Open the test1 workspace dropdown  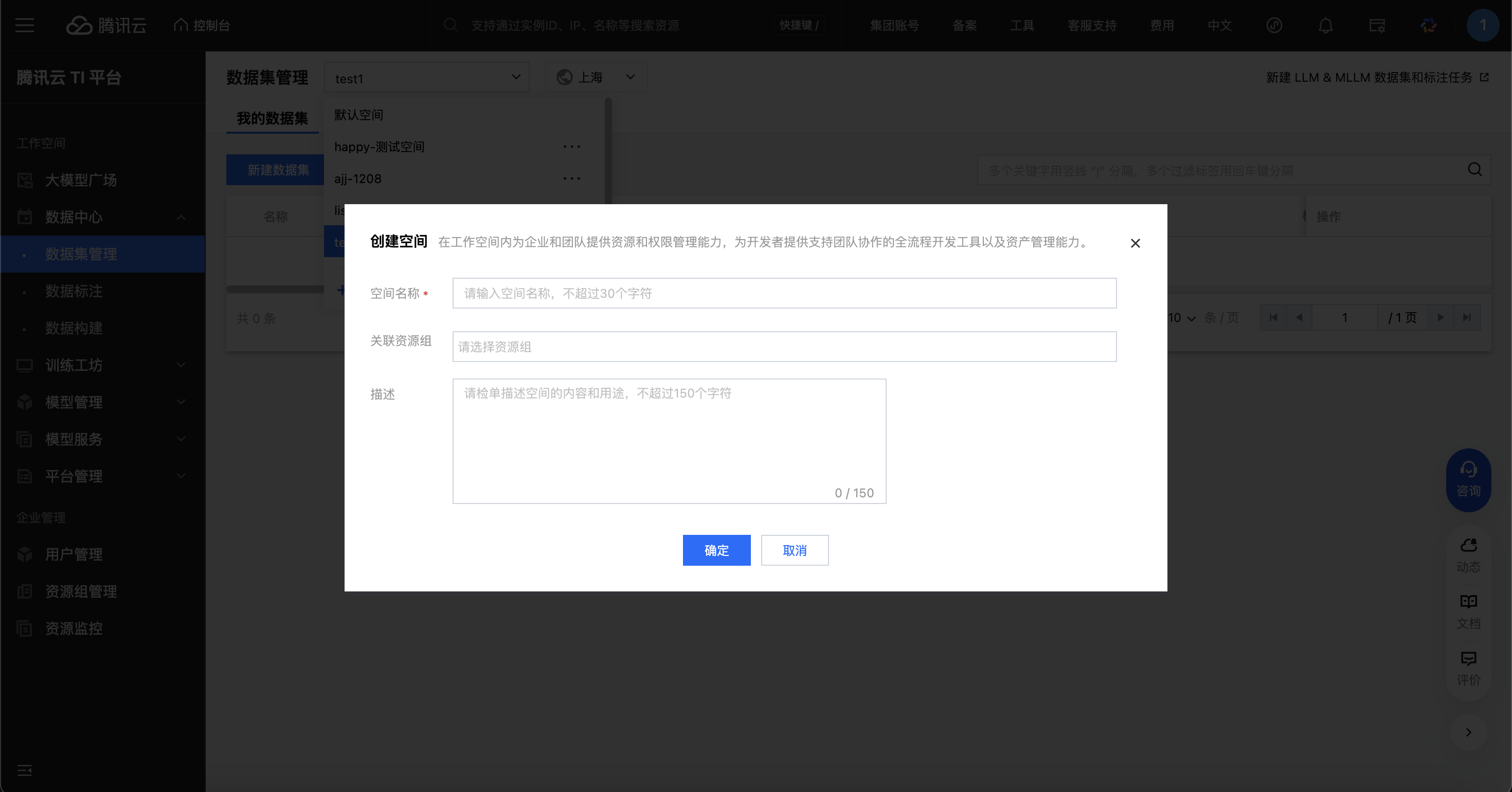tap(426, 78)
